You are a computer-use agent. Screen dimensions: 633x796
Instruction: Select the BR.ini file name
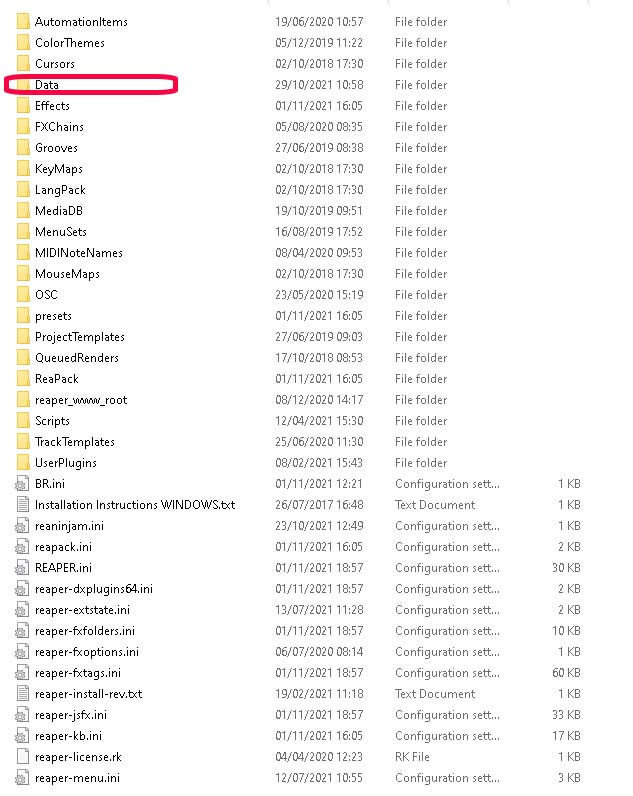[50, 484]
